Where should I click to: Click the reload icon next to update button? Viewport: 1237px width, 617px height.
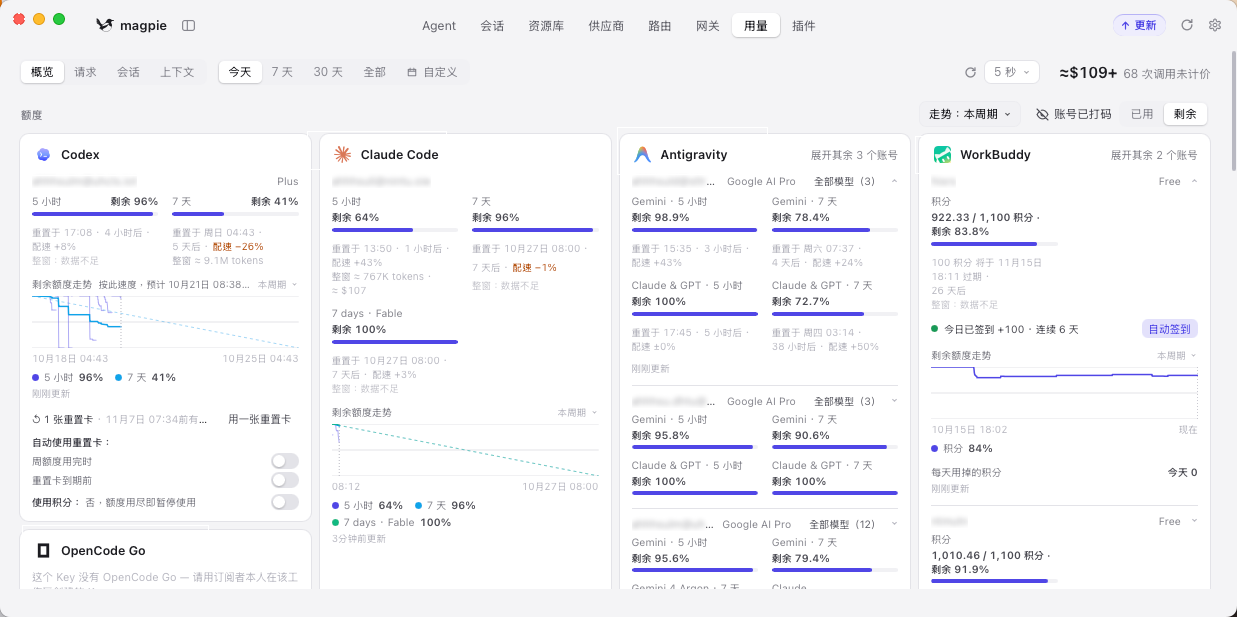click(x=1187, y=25)
